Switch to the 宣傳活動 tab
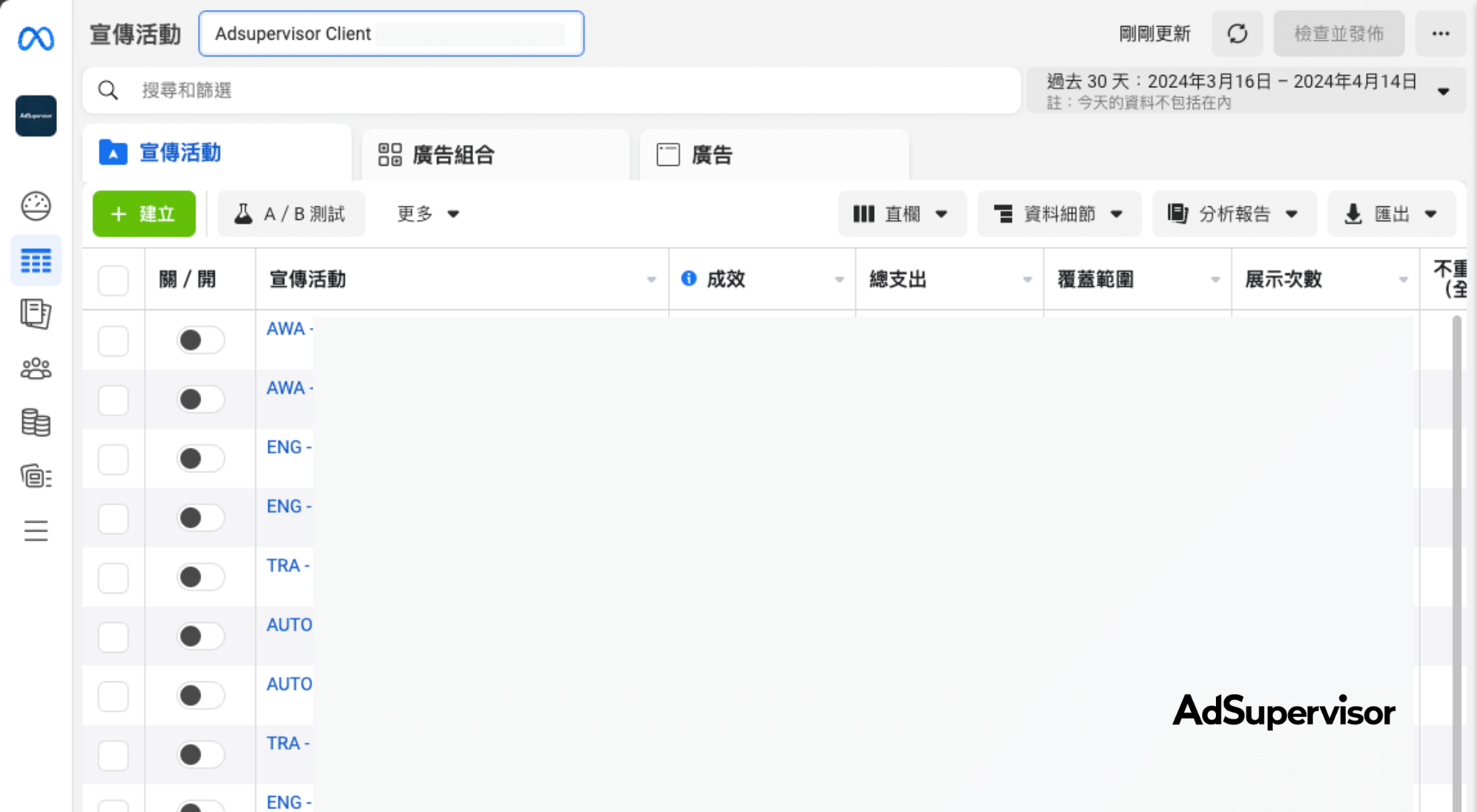 click(217, 153)
